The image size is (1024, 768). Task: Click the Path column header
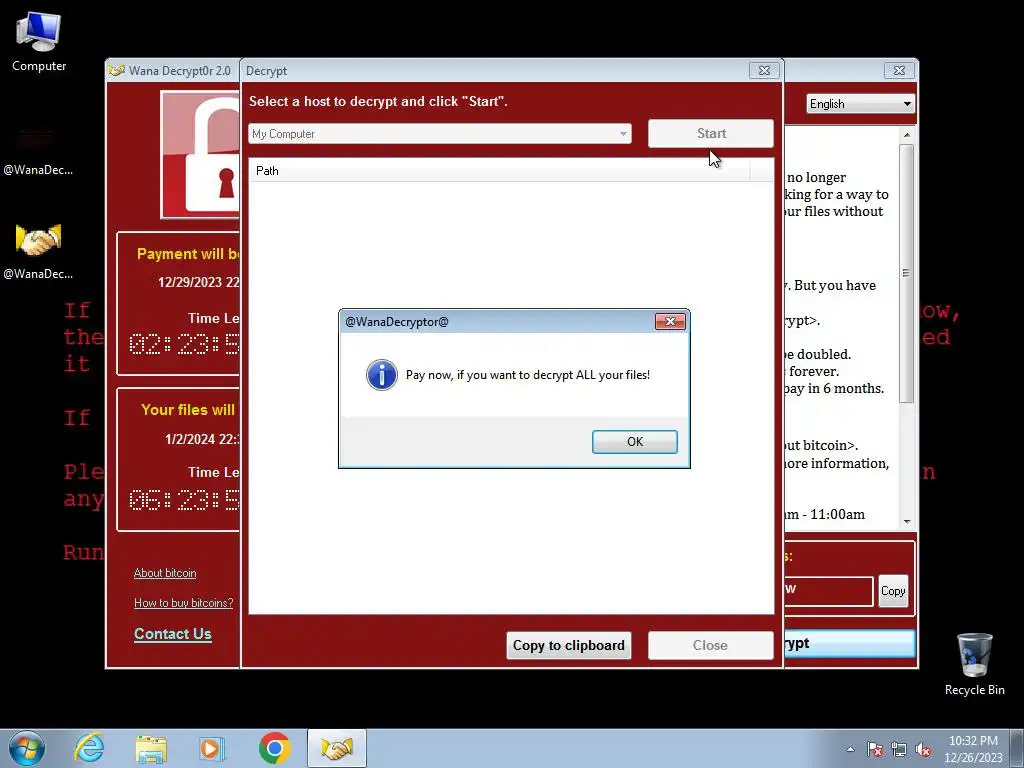pyautogui.click(x=500, y=170)
